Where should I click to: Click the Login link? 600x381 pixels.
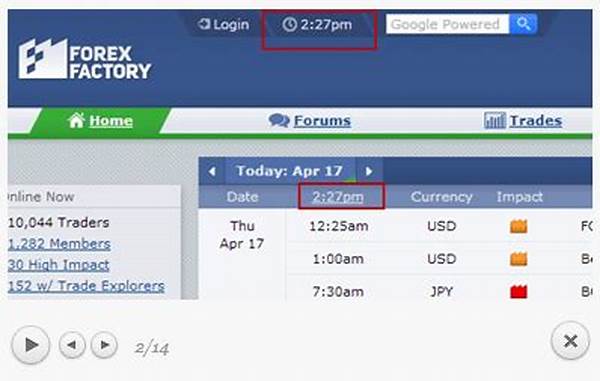click(x=223, y=24)
